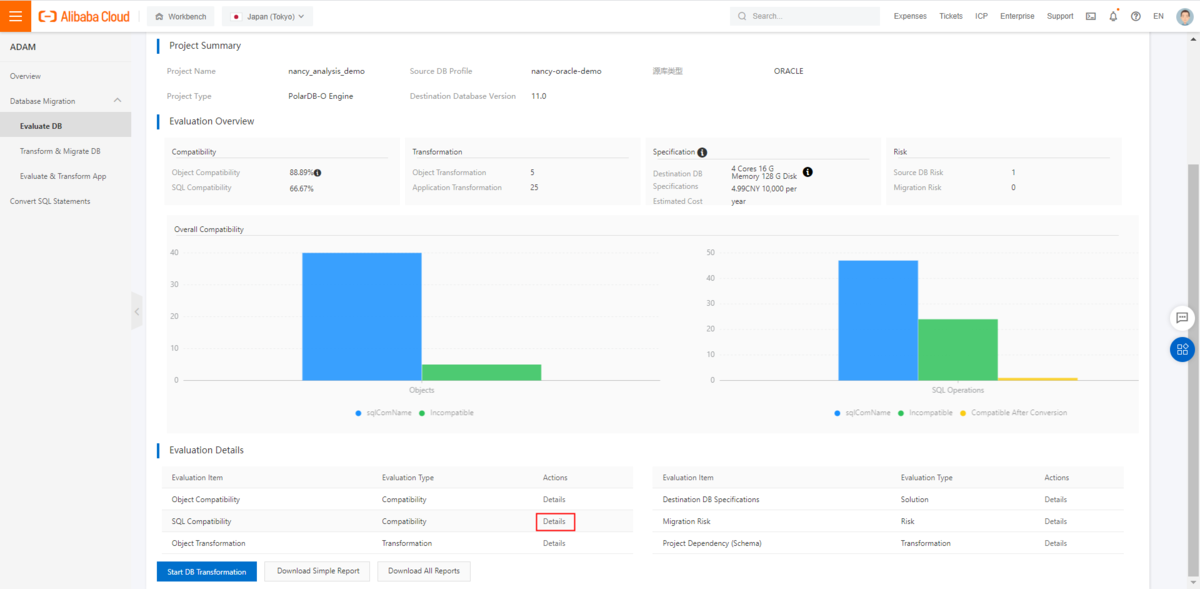Viewport: 1200px width, 589px height.
Task: Click the info icon beside 128 G Disk
Action: 807,172
